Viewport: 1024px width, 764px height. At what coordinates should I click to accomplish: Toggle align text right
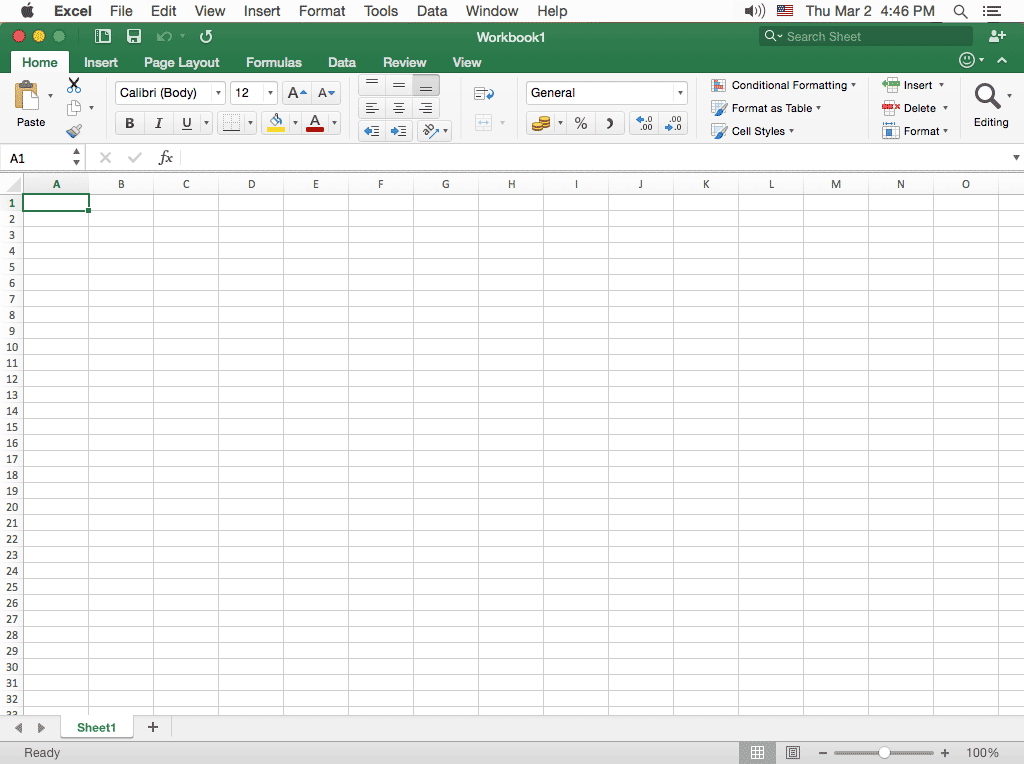426,108
